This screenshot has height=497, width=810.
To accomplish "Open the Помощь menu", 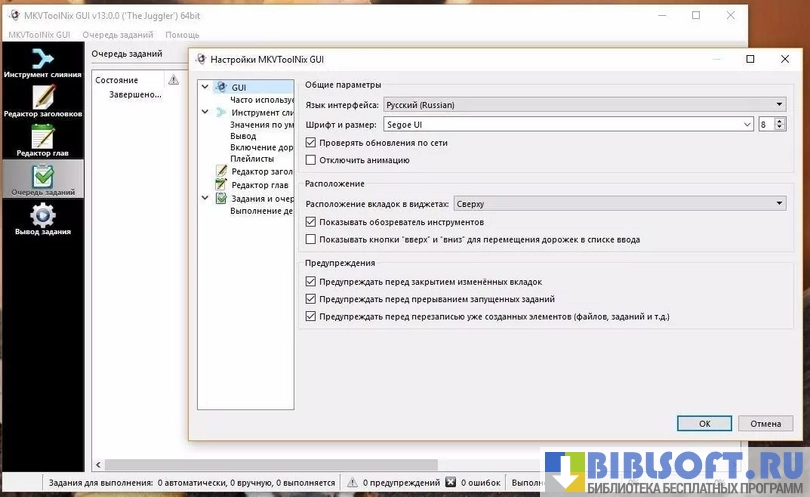I will click(x=182, y=35).
